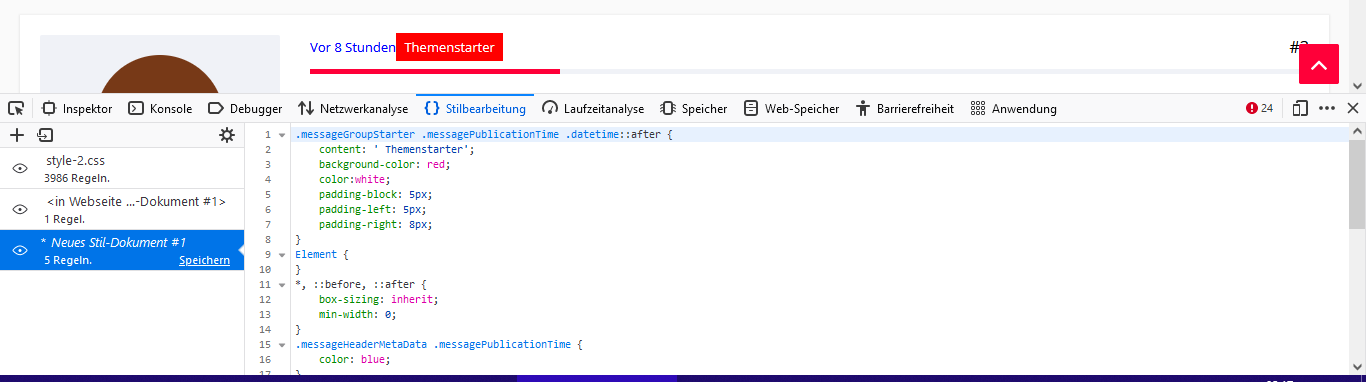The width and height of the screenshot is (1366, 382).
Task: Toggle visibility of Neues Stil-Dokument #1
Action: point(19,250)
